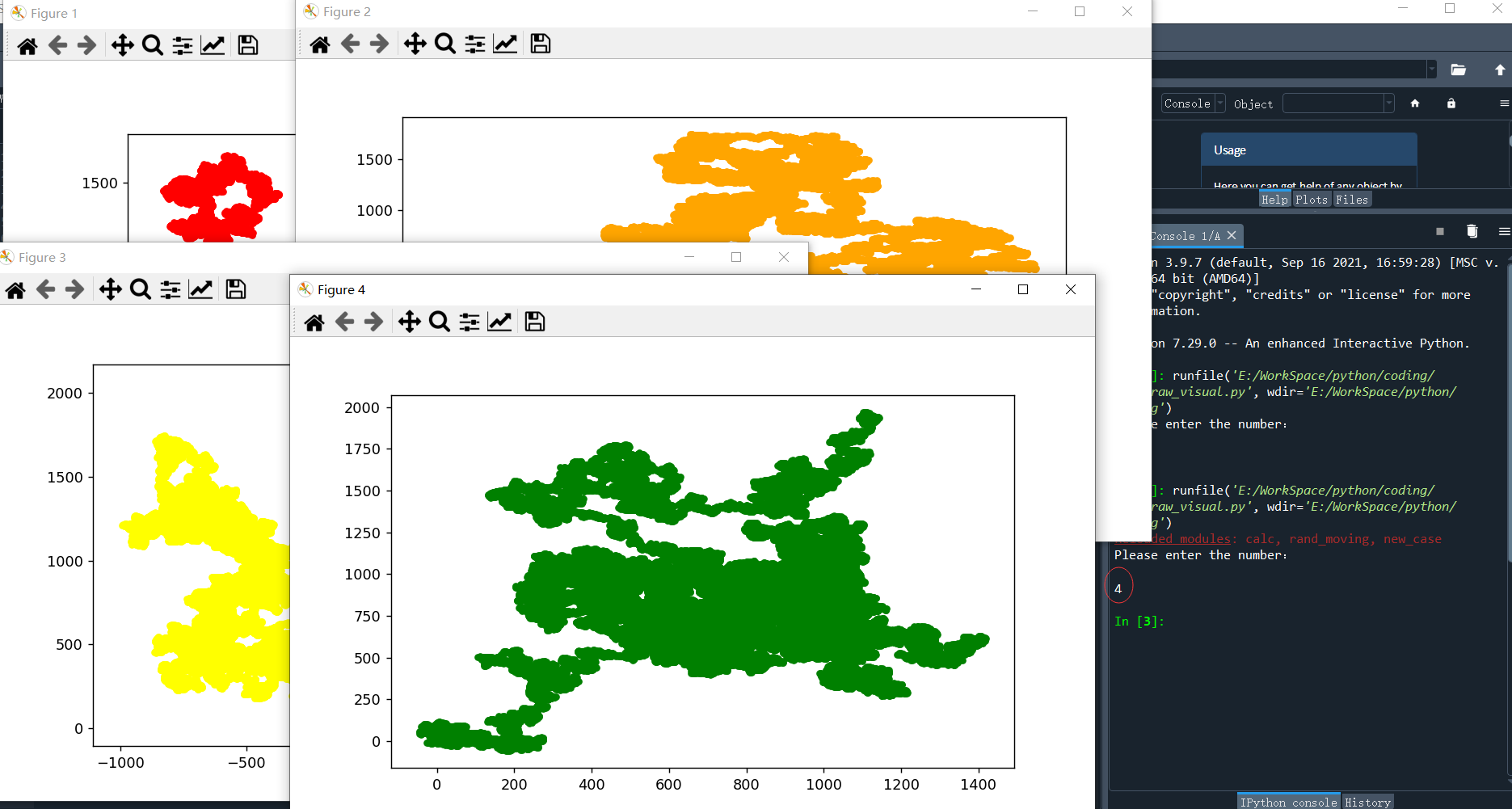Go back a view in Figure 2
The image size is (1512, 809).
click(x=350, y=44)
